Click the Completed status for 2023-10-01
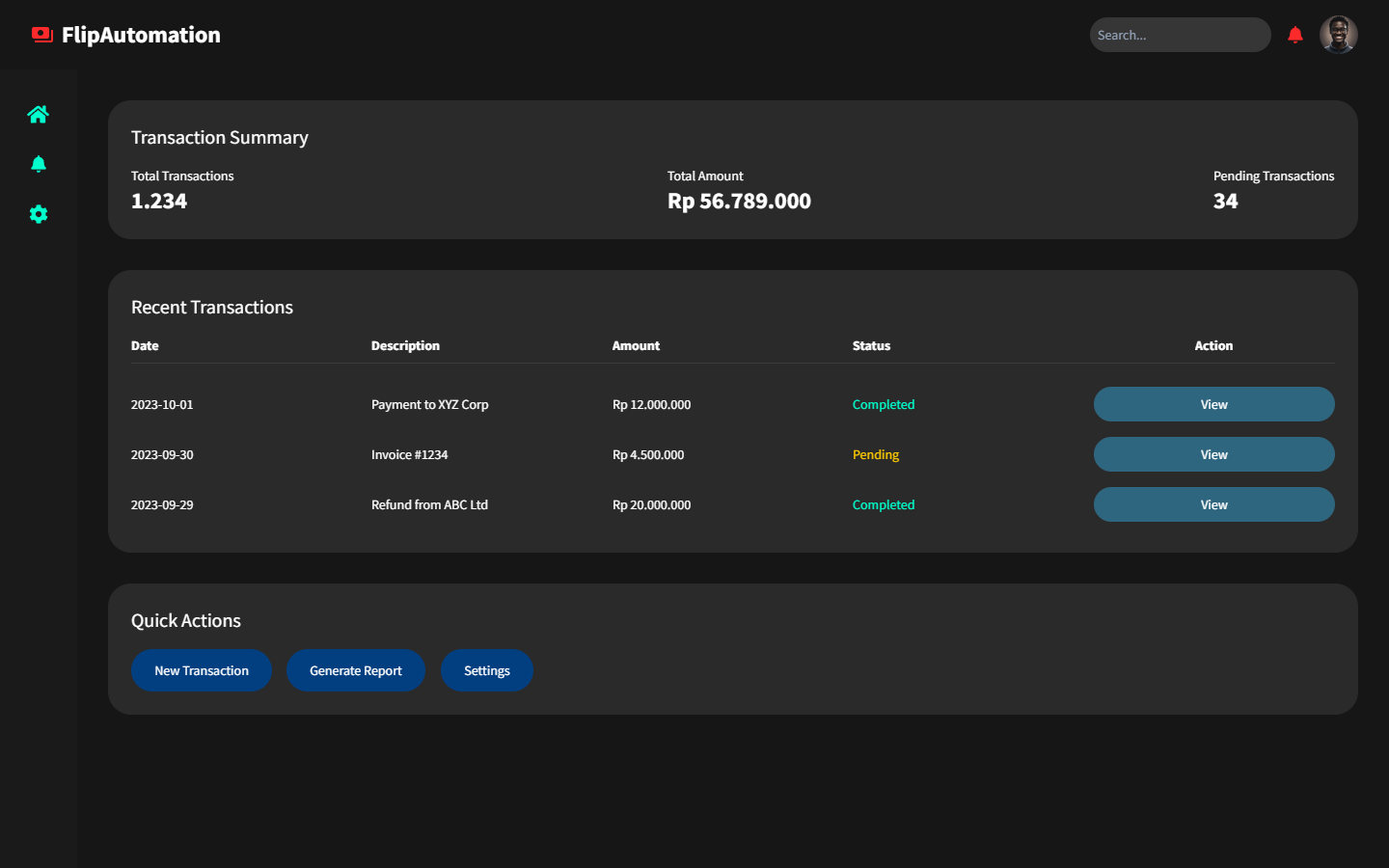Image resolution: width=1389 pixels, height=868 pixels. [x=884, y=404]
